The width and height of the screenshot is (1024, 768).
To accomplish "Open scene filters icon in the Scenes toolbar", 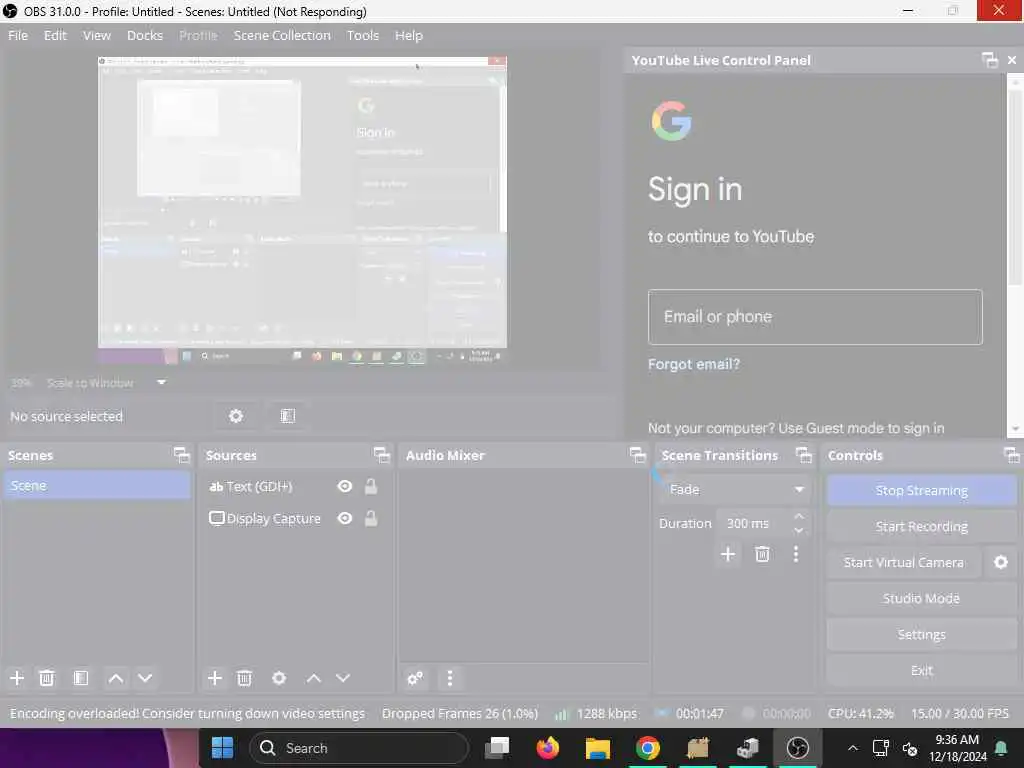I will 81,678.
